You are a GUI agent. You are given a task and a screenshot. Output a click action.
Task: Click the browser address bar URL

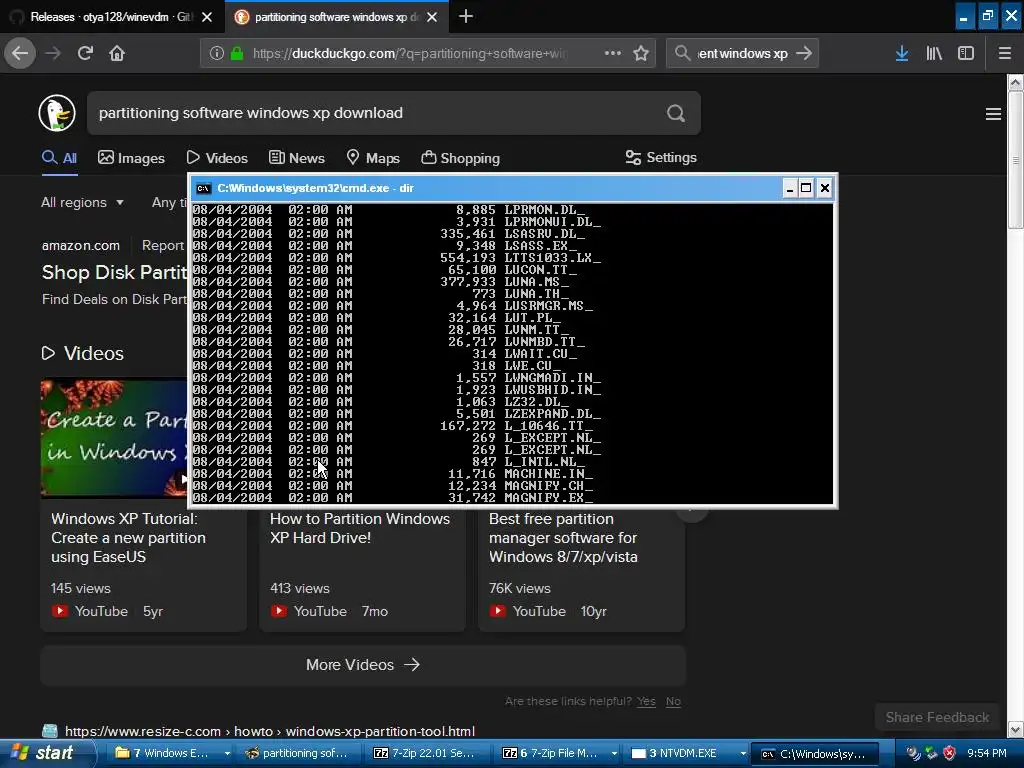(x=410, y=54)
